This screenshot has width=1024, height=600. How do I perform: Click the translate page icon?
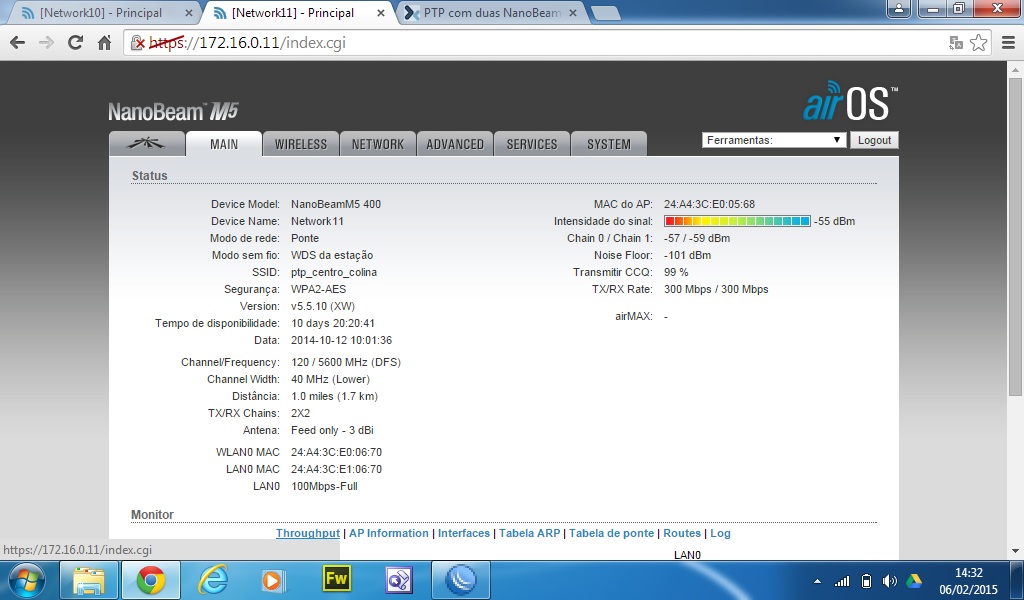pos(956,43)
